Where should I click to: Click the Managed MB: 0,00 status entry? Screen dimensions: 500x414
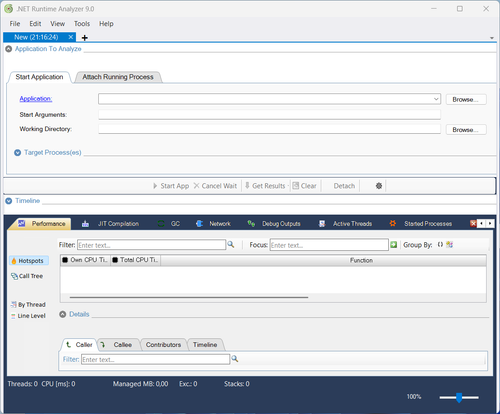140,384
